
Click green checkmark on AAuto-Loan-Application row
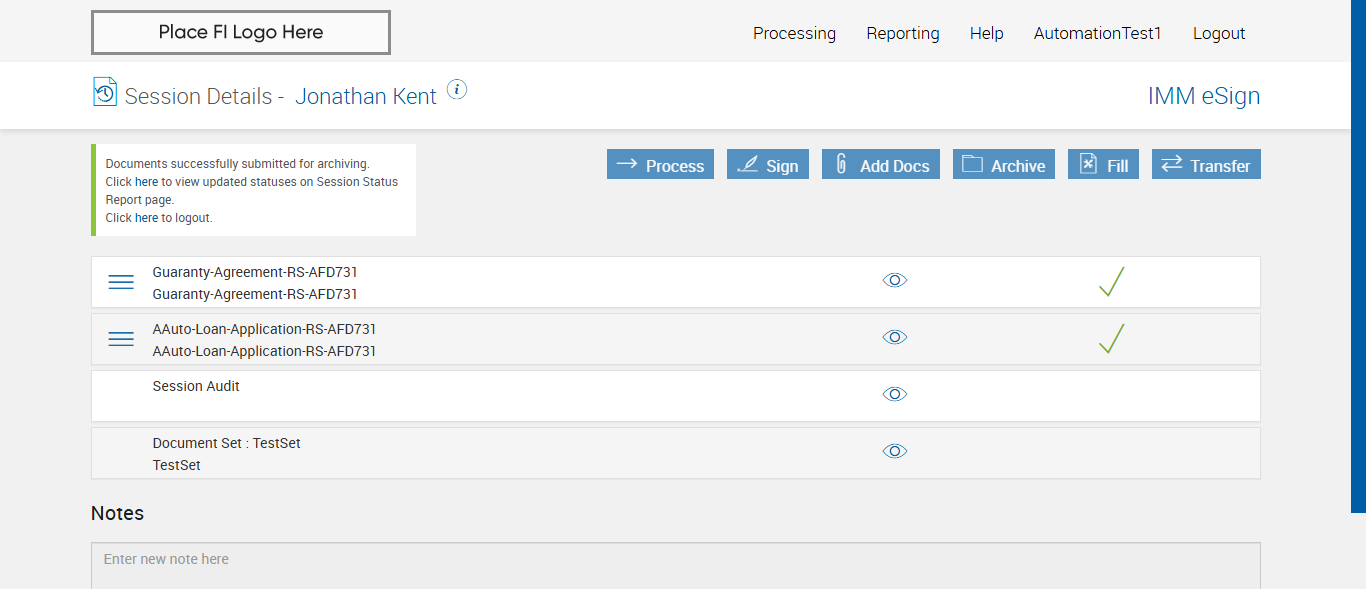pos(1111,339)
